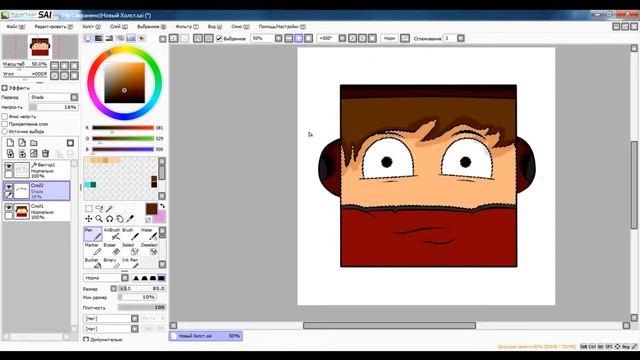The image size is (640, 360).
Task: Delete the selected layer with trash icon
Action: point(46,153)
